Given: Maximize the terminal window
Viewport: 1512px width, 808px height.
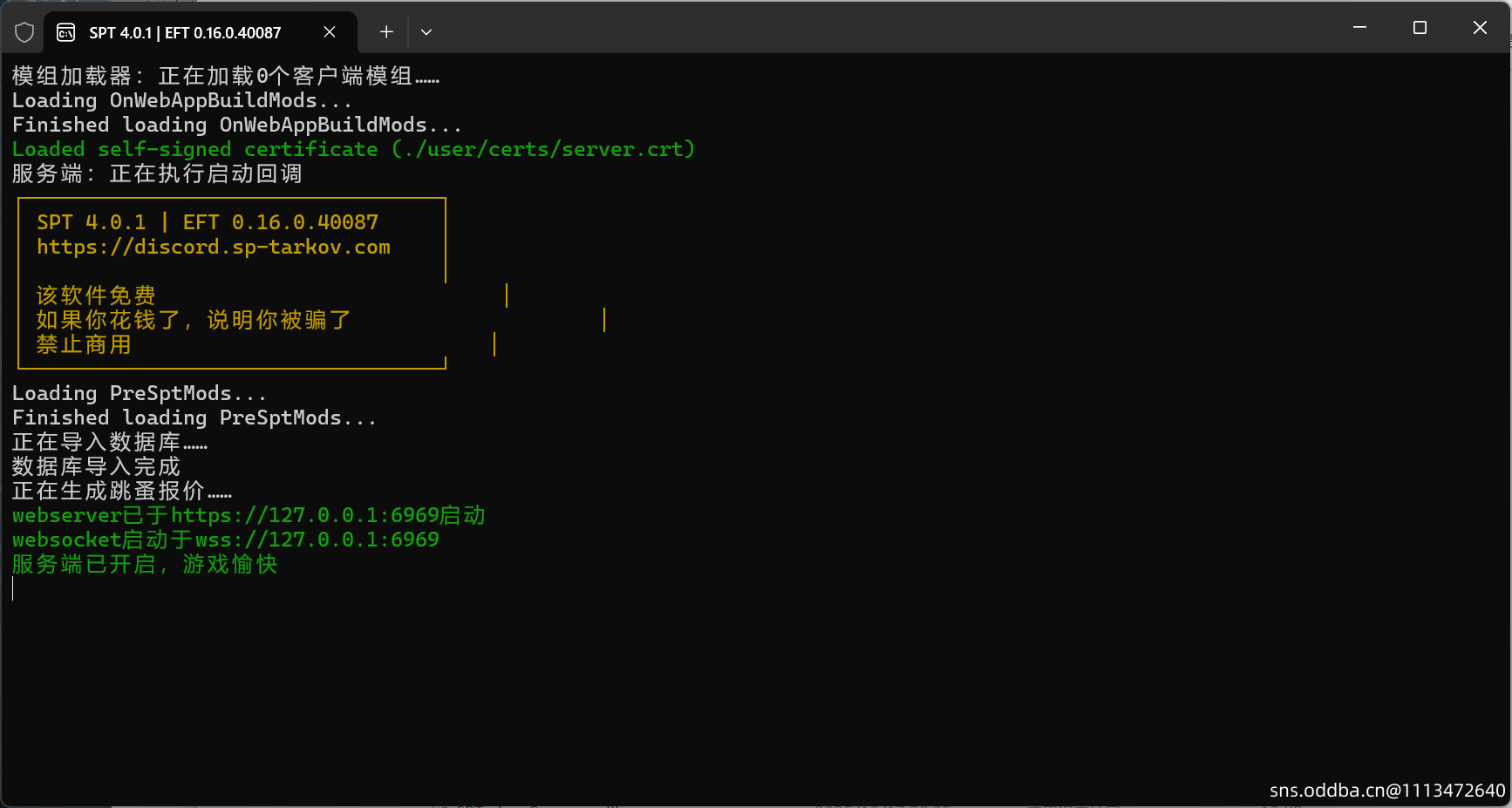Looking at the screenshot, I should pyautogui.click(x=1420, y=28).
